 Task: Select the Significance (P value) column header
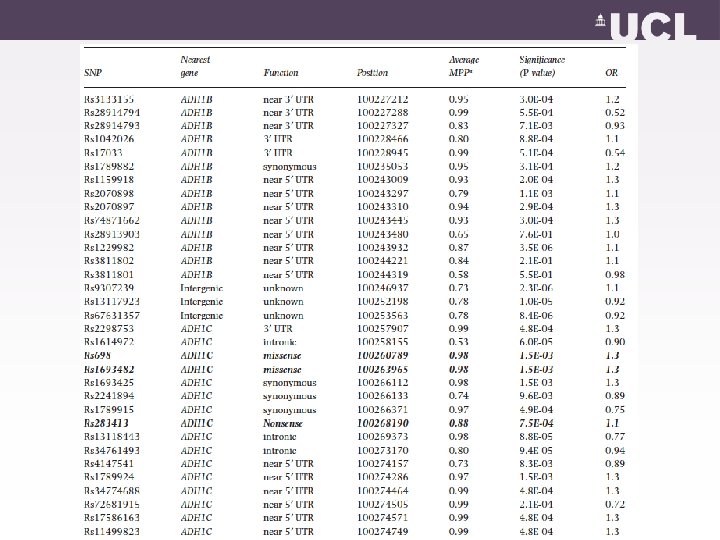pos(542,66)
